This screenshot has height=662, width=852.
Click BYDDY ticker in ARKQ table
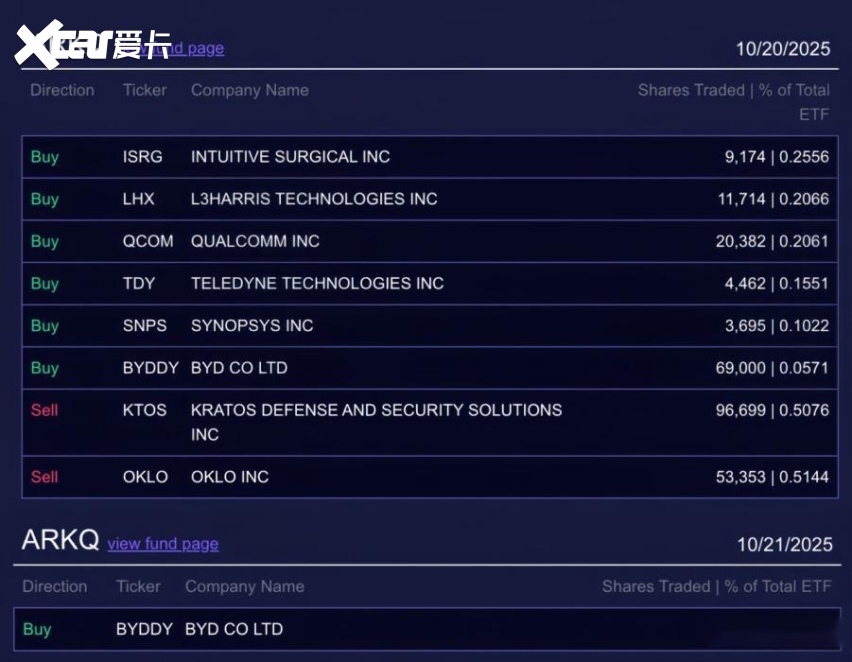(144, 629)
